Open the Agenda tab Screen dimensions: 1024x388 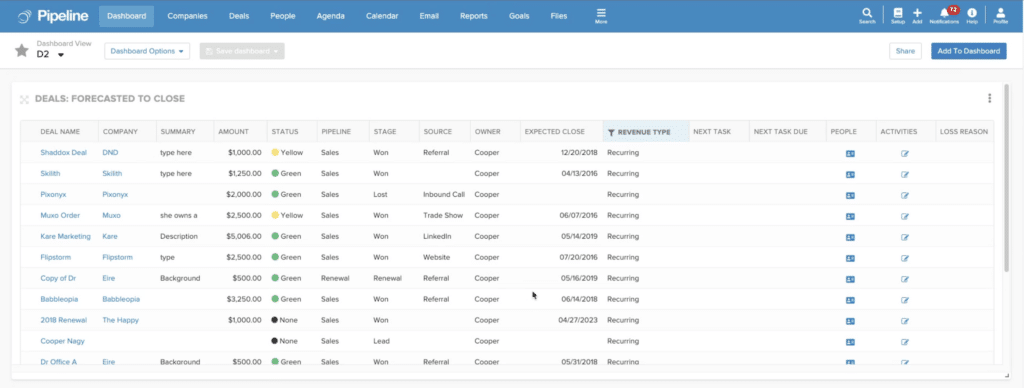tap(330, 16)
